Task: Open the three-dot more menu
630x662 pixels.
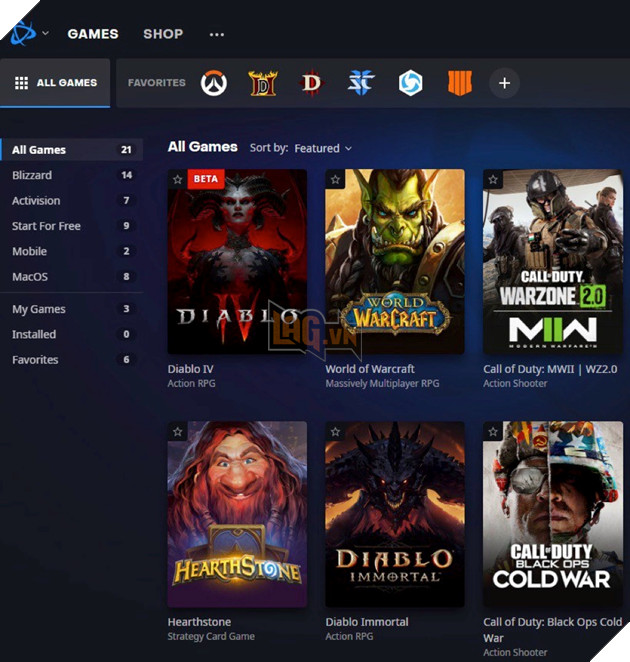Action: click(x=217, y=34)
